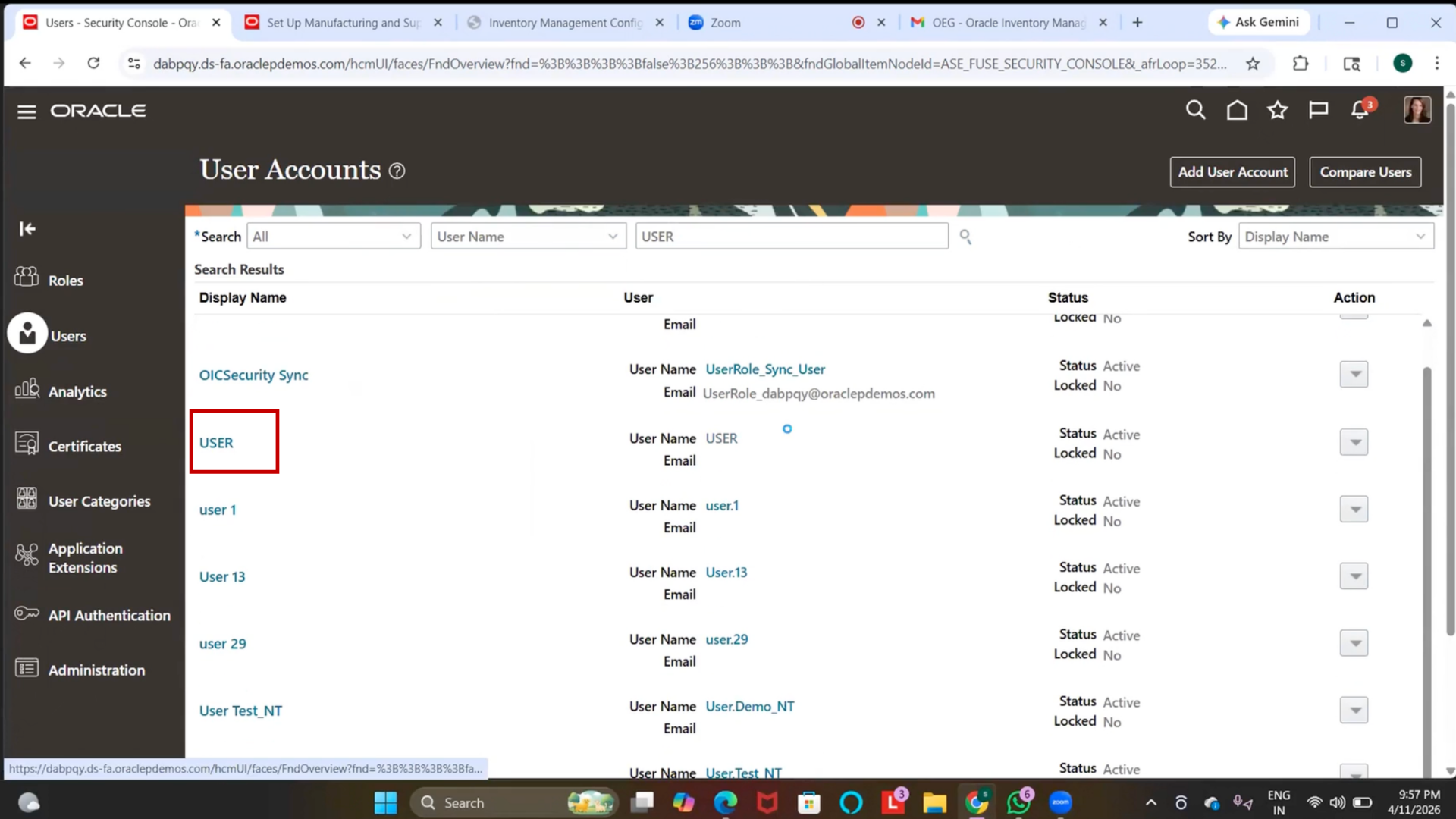Bookmark this page with the star

tap(1253, 64)
